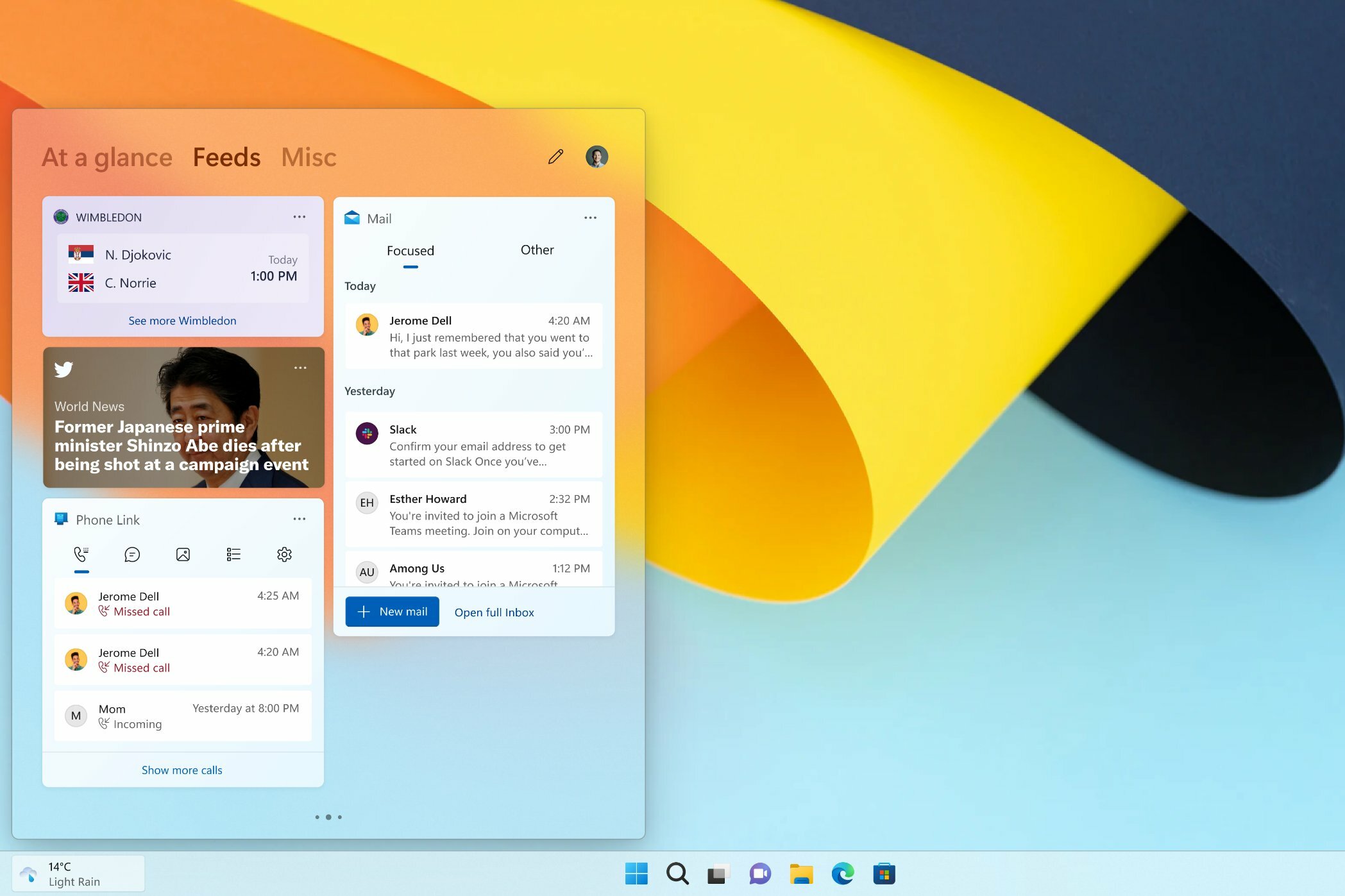
Task: Open Teams Chat in taskbar
Action: pyautogui.click(x=760, y=874)
